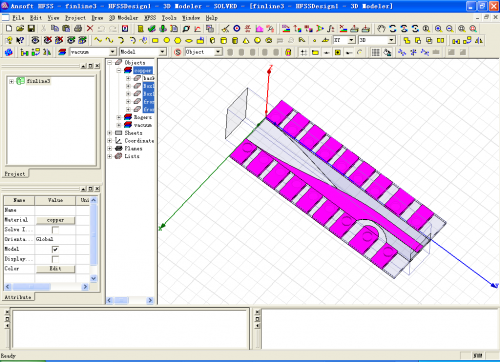Select the Draw cylinder tool
The width and height of the screenshot is (500, 362).
tap(224, 41)
